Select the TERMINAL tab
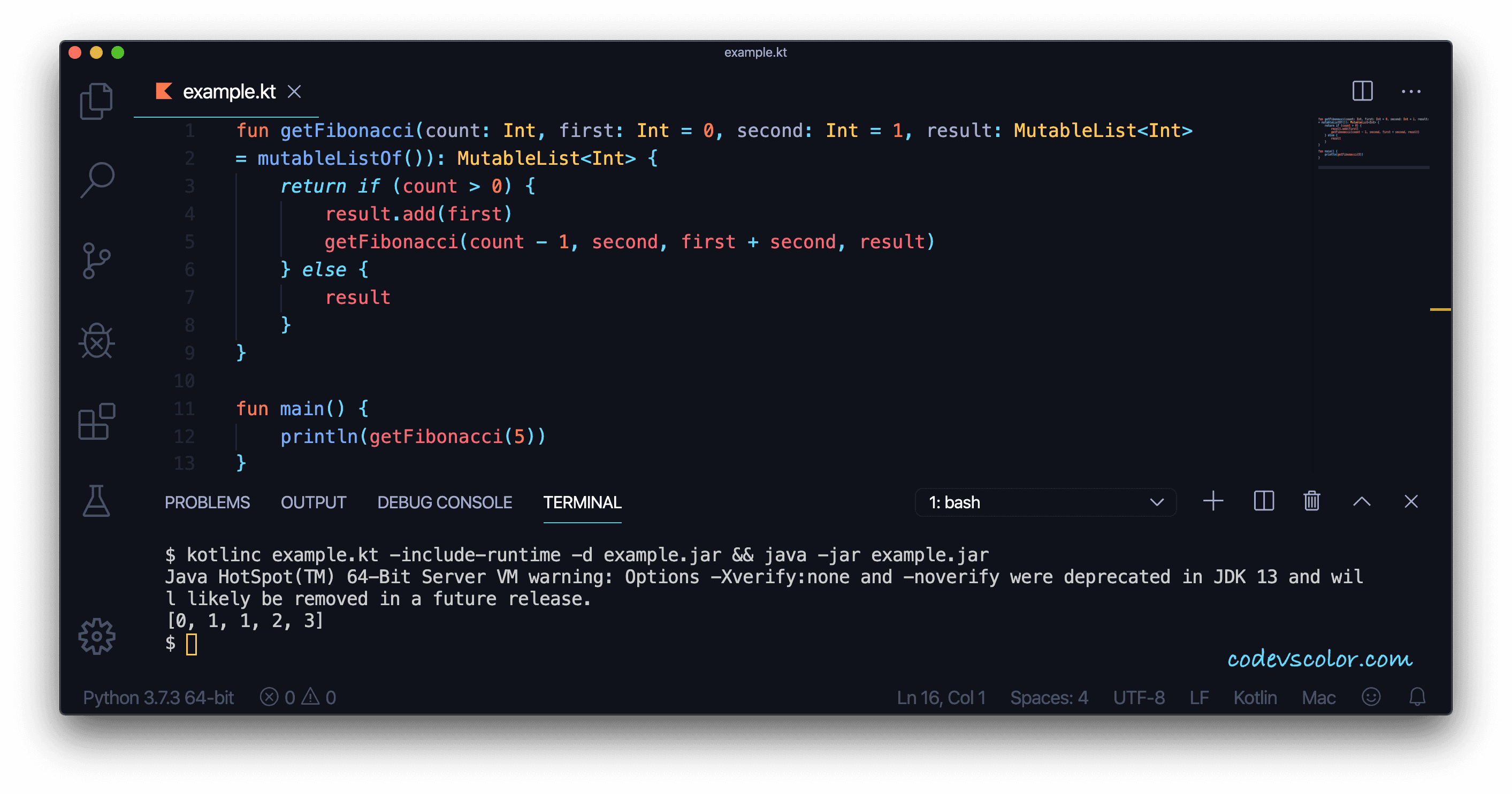The width and height of the screenshot is (1512, 794). click(582, 502)
